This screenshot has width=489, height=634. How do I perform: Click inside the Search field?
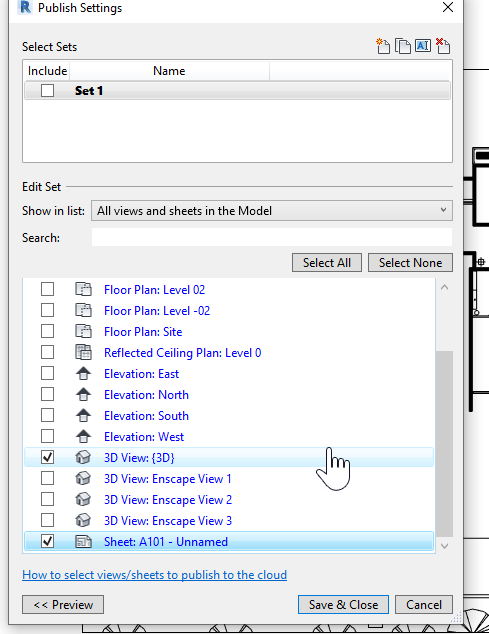[272, 237]
